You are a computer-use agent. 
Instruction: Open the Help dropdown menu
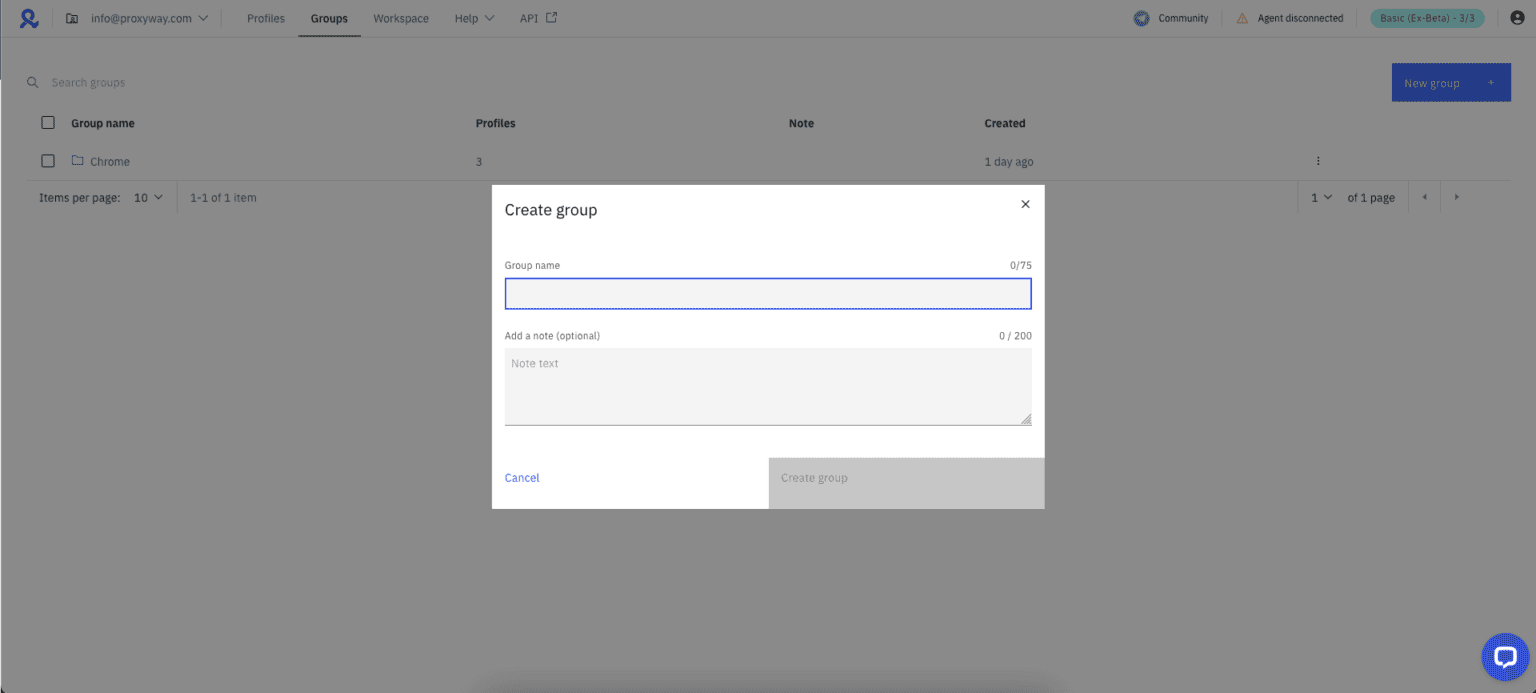click(473, 17)
